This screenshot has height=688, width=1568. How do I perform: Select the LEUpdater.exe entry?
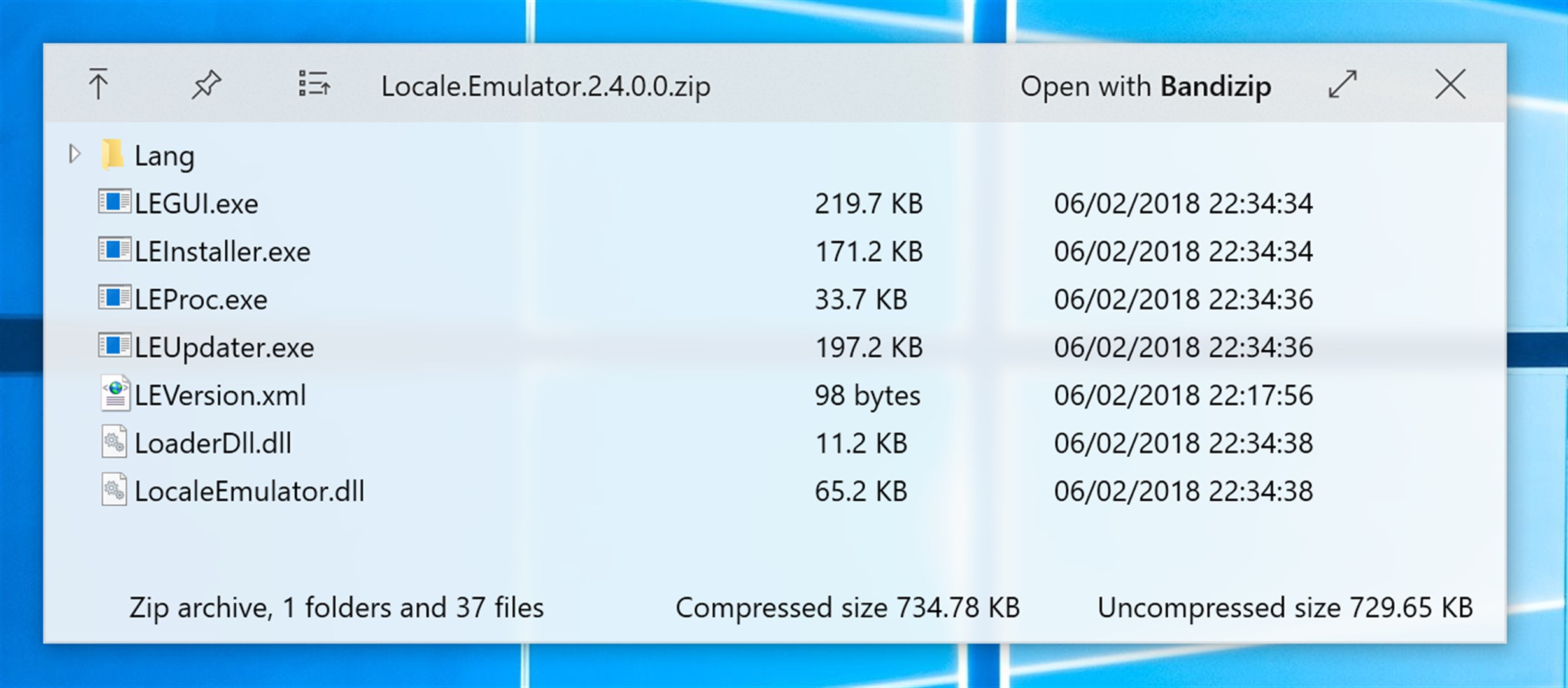tap(224, 348)
